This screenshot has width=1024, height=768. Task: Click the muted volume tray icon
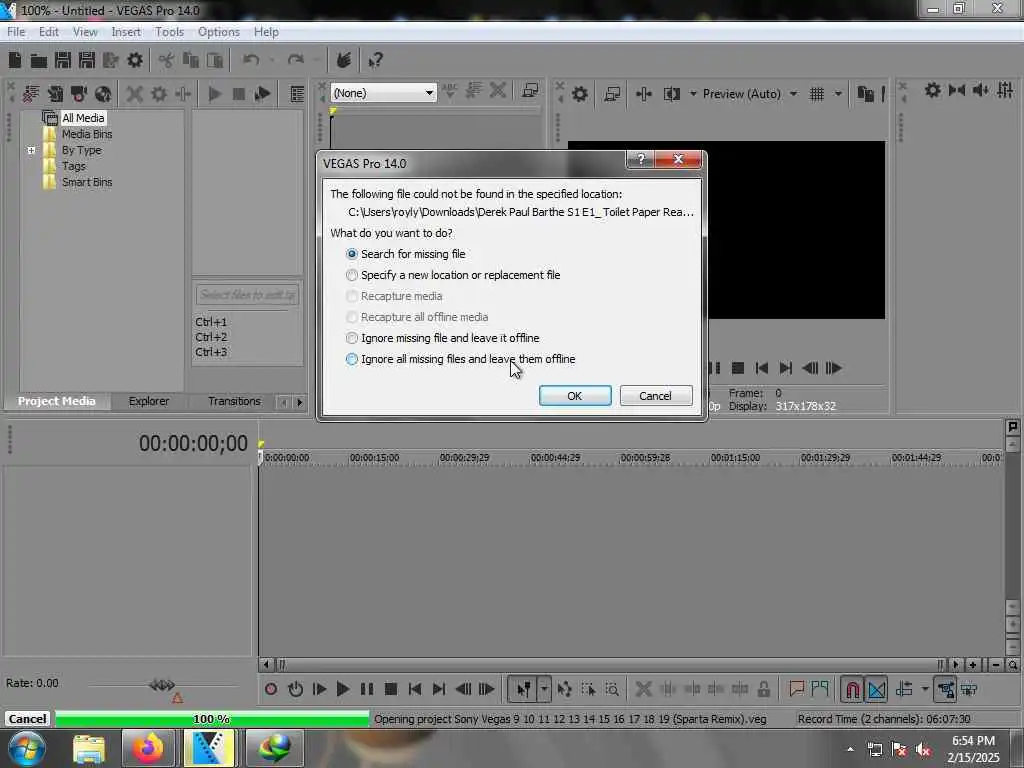click(x=923, y=750)
